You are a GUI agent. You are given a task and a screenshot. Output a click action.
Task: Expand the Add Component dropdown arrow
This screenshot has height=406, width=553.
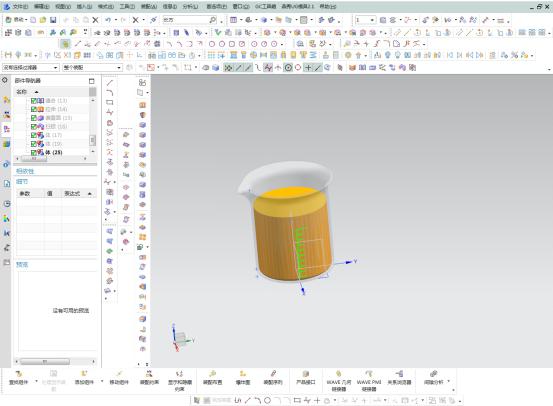pyautogui.click(x=102, y=381)
